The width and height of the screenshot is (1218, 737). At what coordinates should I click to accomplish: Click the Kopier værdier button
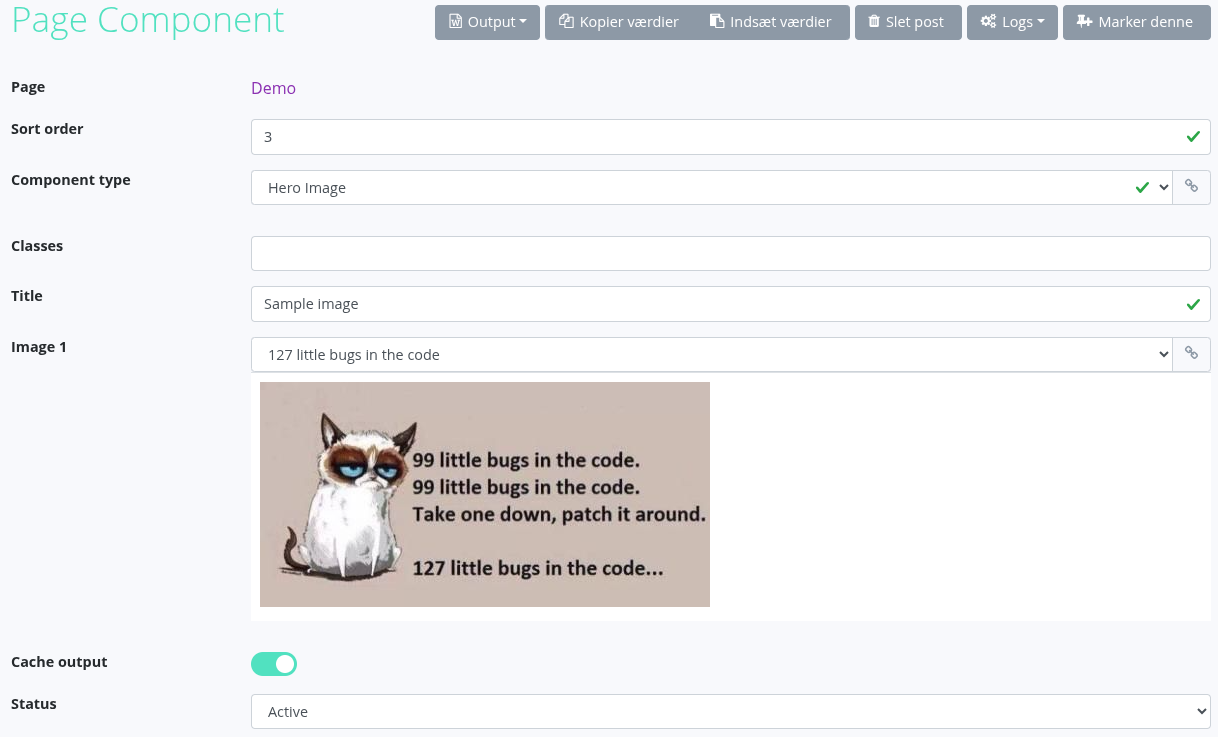[620, 22]
